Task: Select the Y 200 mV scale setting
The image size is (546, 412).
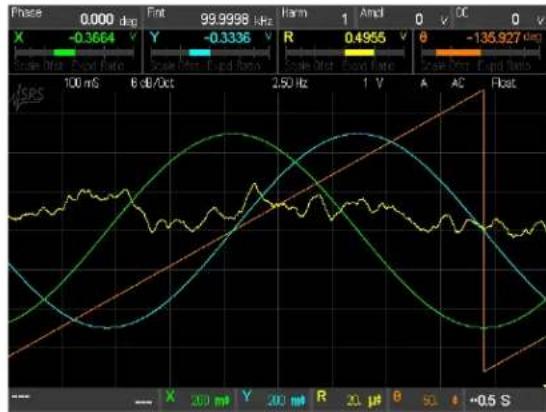Action: (274, 399)
